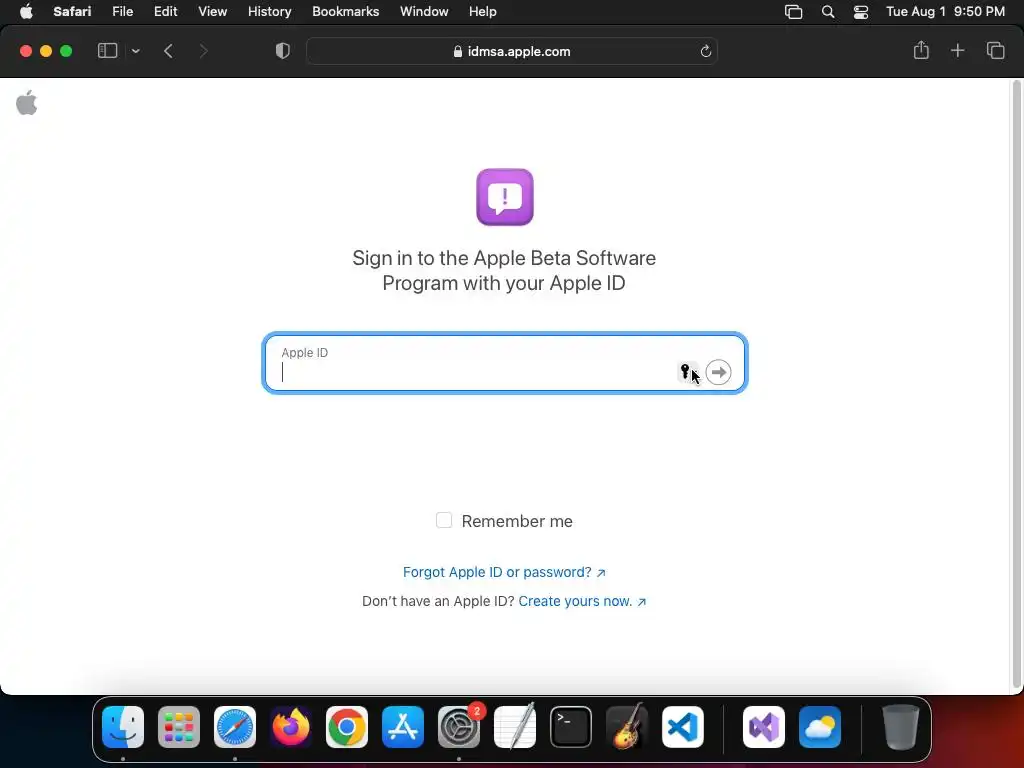Open App Store from the Dock
The image size is (1024, 768).
(403, 727)
